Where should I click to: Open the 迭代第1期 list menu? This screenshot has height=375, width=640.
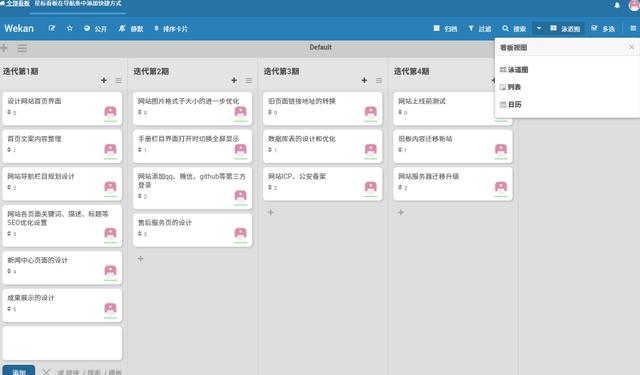click(x=118, y=80)
